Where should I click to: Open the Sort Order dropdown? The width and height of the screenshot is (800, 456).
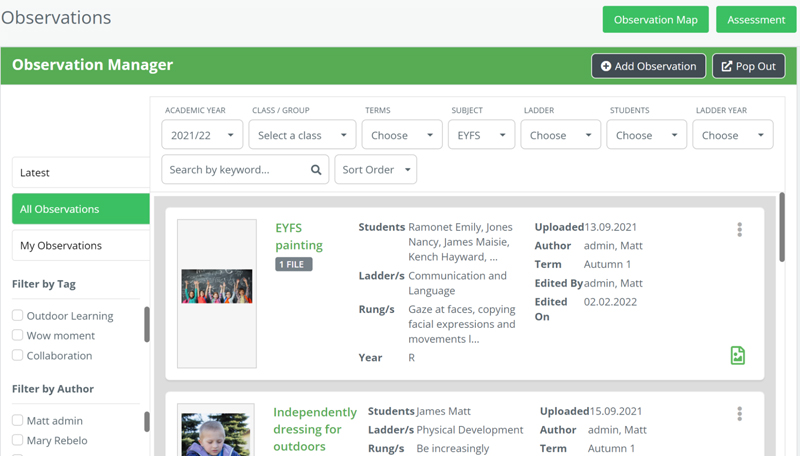[376, 169]
